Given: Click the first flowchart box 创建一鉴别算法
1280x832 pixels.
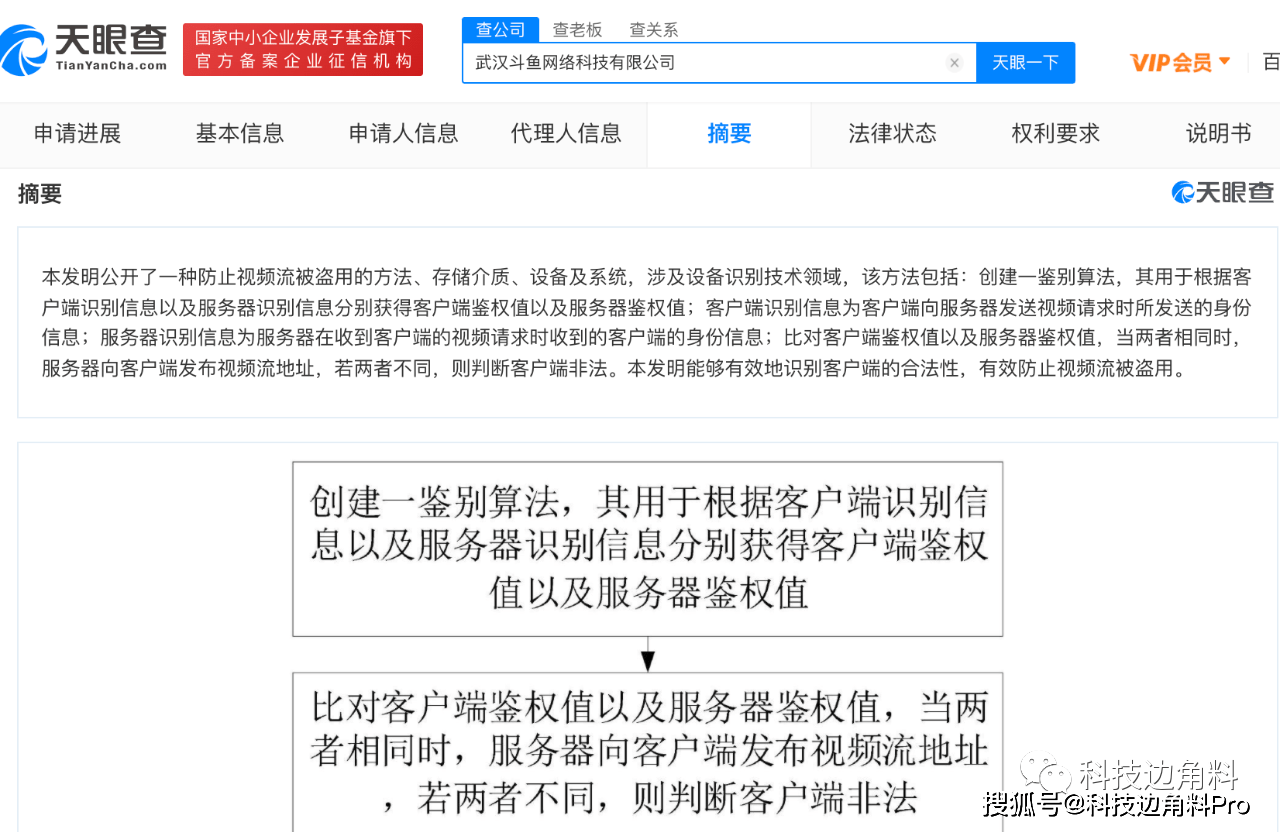Looking at the screenshot, I should click(647, 548).
